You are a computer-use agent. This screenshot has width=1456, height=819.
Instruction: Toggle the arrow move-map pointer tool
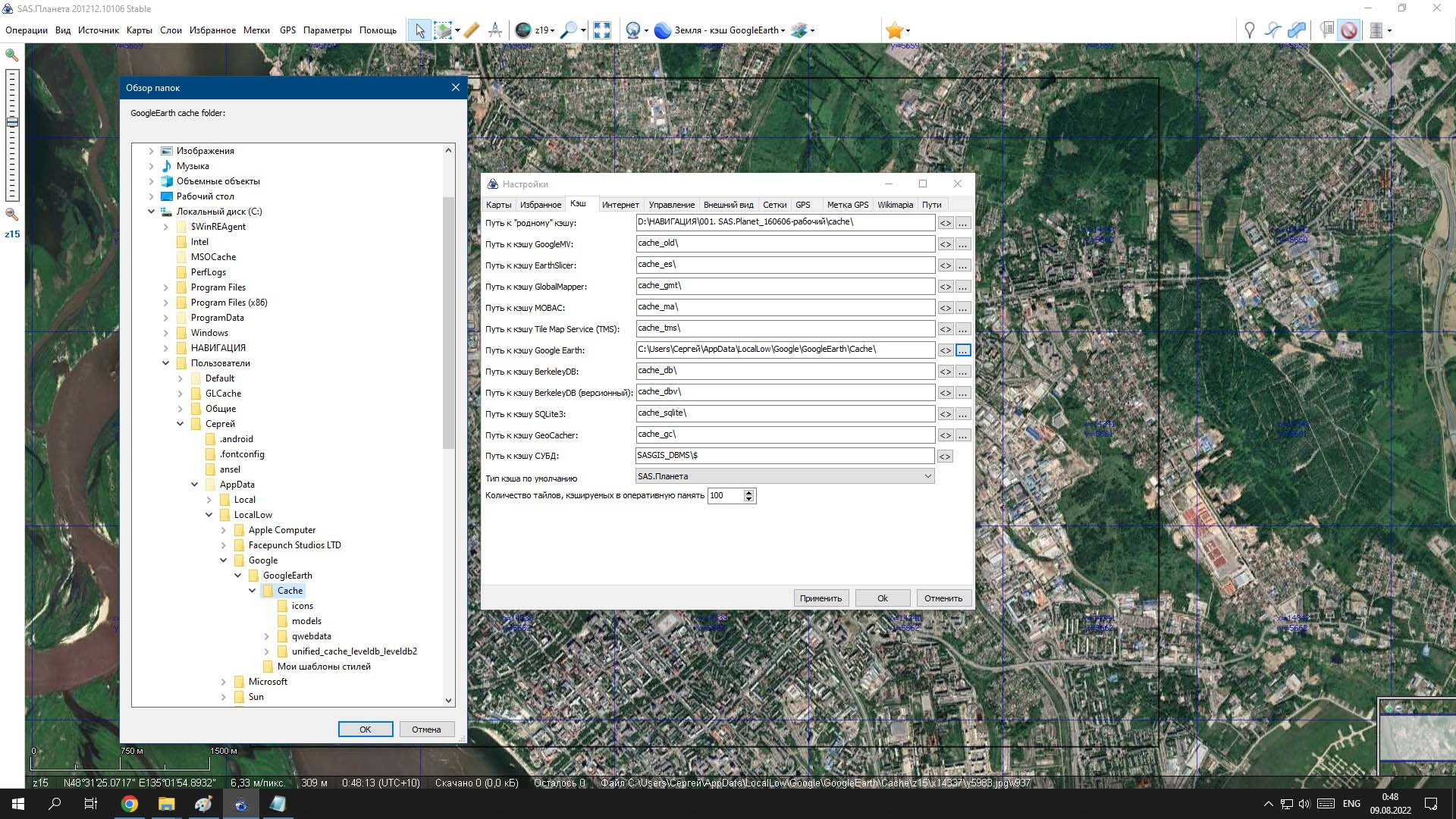coord(419,30)
